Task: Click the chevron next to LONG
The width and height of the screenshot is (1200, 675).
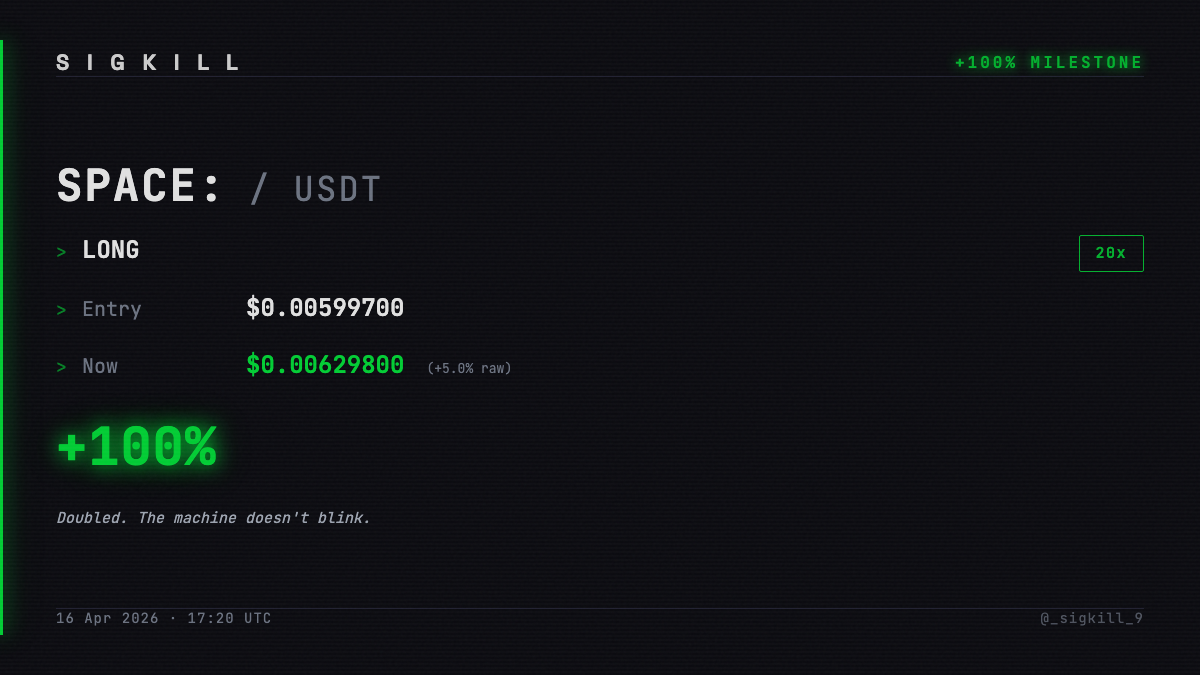Action: (x=61, y=252)
